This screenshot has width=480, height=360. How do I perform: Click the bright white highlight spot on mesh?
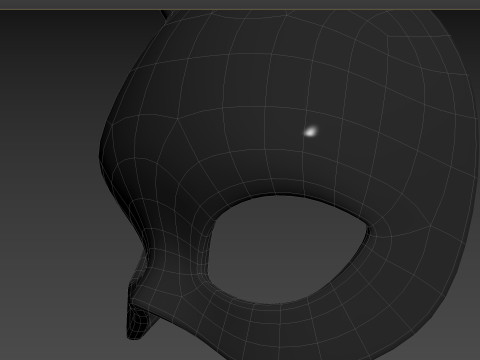pos(311,131)
